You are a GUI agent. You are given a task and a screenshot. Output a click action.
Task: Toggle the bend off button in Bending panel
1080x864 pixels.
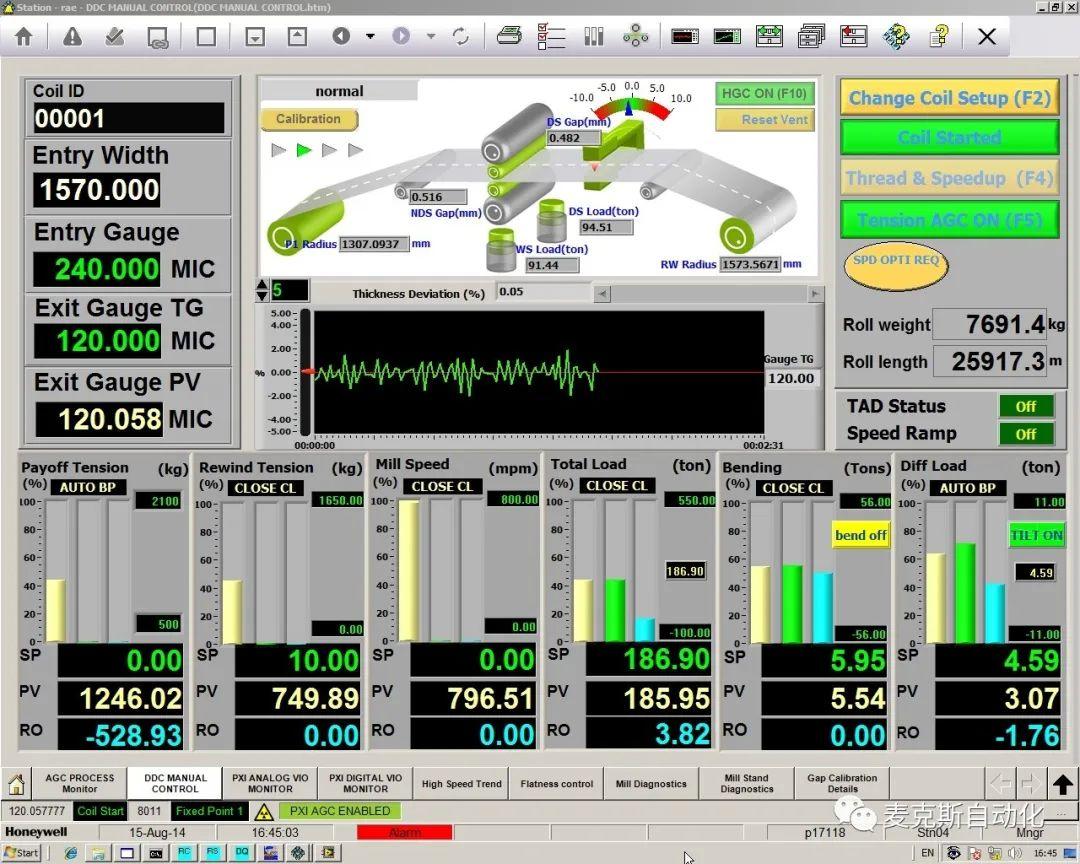click(x=860, y=535)
